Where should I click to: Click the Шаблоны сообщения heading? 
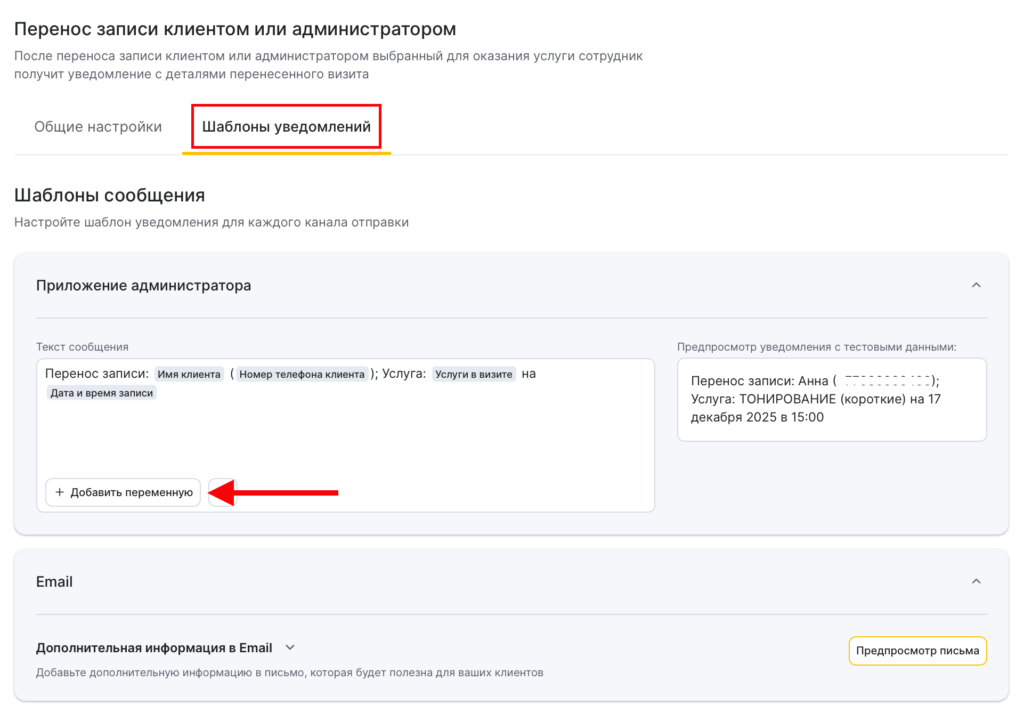coord(109,195)
